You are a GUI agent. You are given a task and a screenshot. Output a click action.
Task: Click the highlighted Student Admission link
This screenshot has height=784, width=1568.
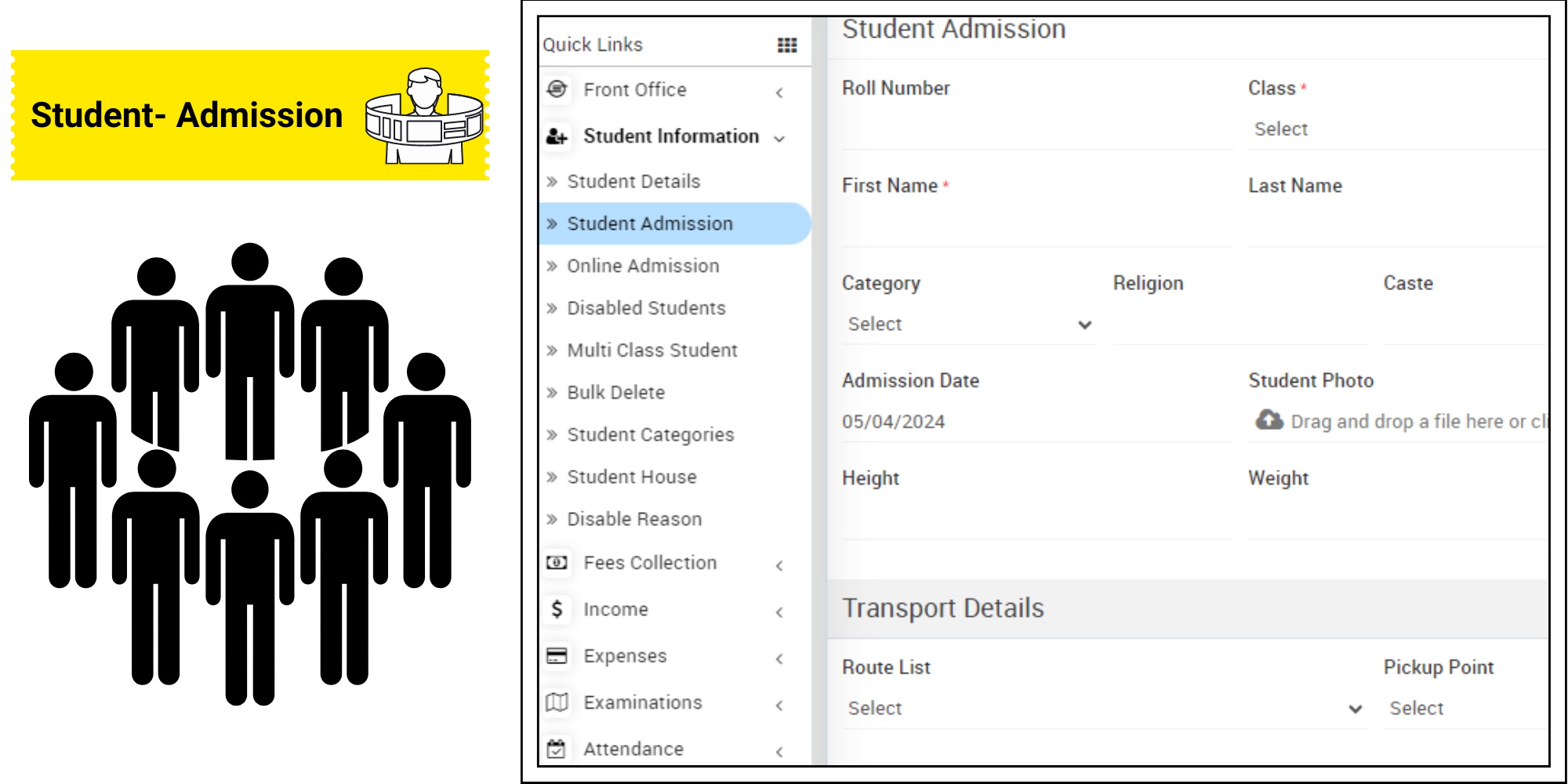point(651,223)
